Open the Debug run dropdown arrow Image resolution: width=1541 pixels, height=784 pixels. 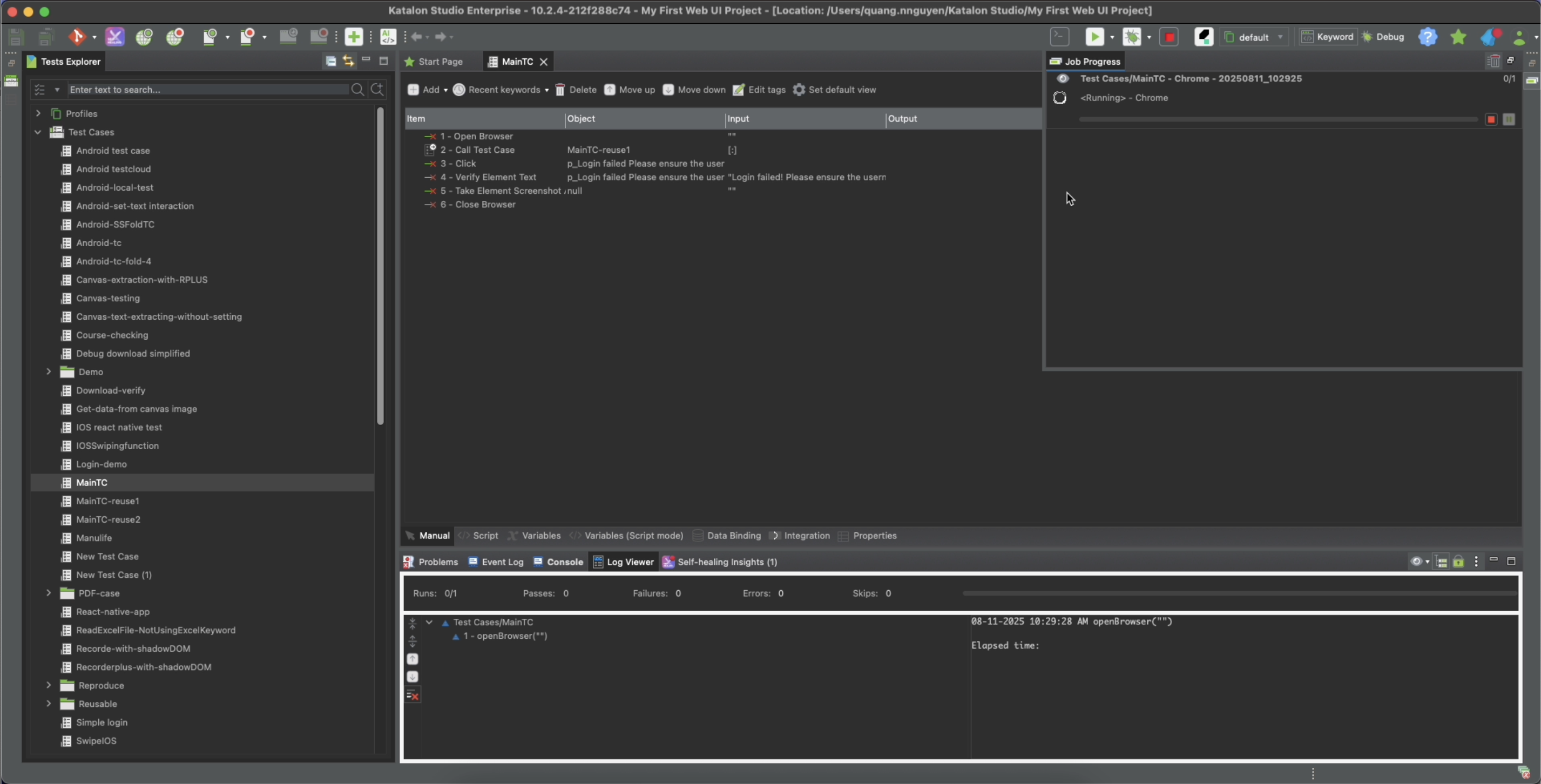(x=1148, y=38)
